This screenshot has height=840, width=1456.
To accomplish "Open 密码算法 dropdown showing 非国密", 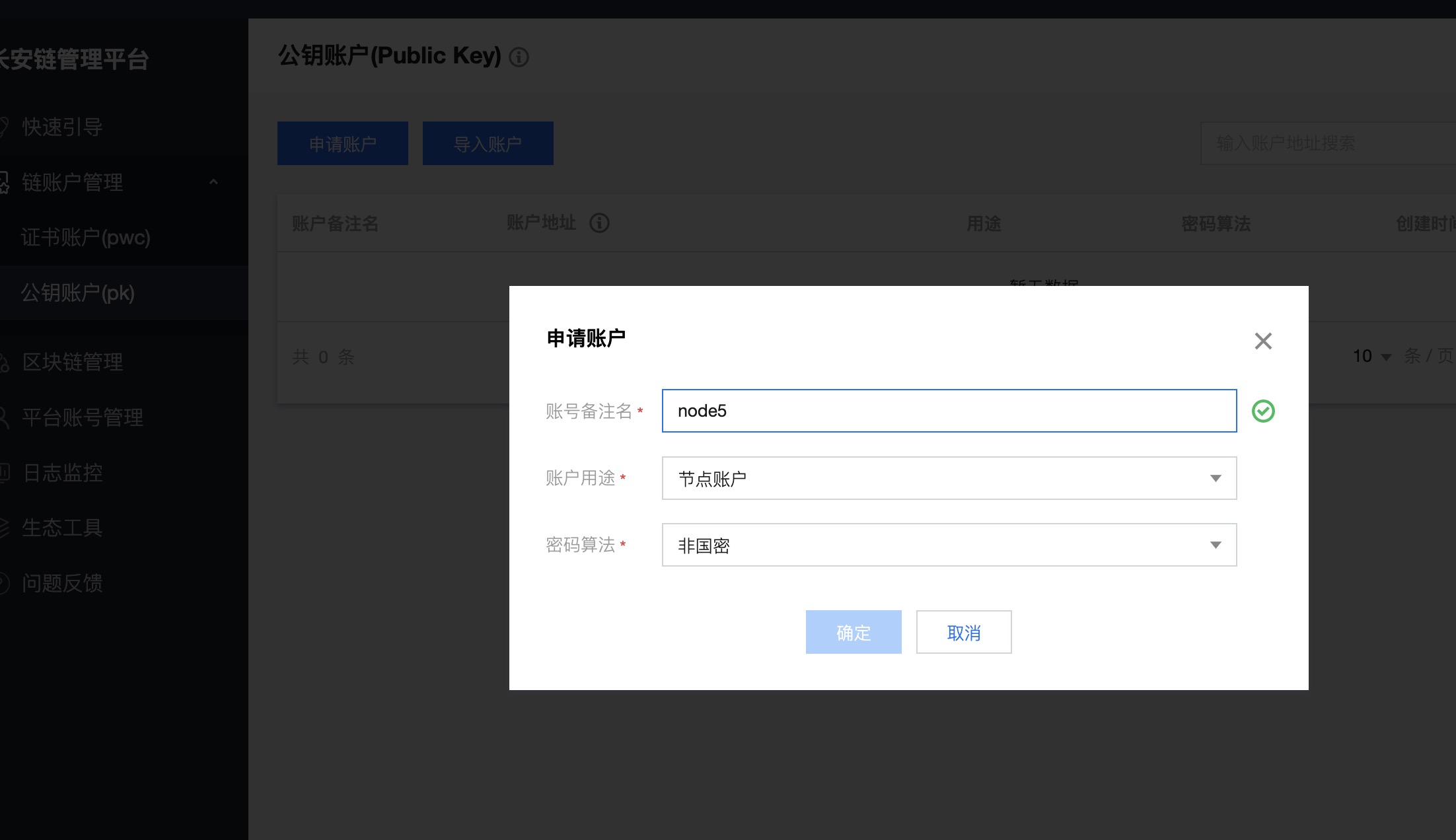I will point(949,545).
